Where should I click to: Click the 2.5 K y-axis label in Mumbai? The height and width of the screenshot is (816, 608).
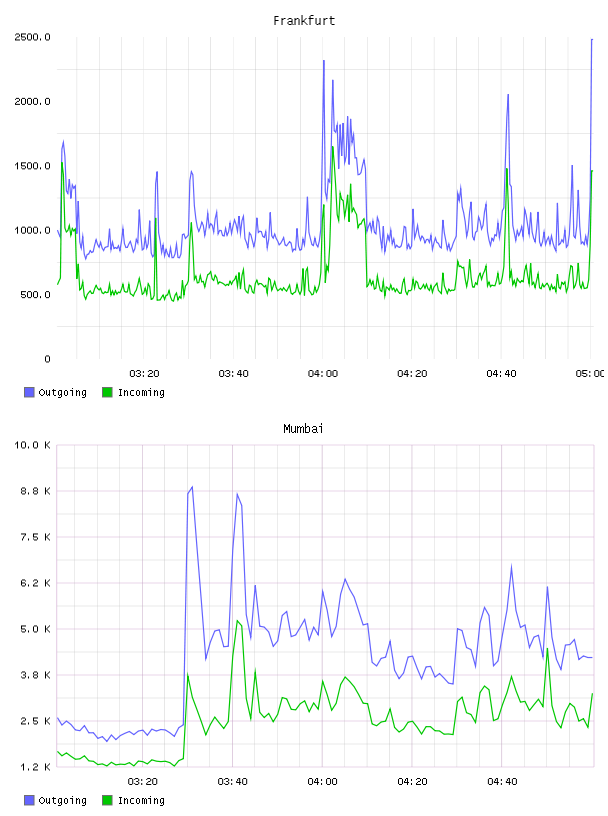coord(35,721)
